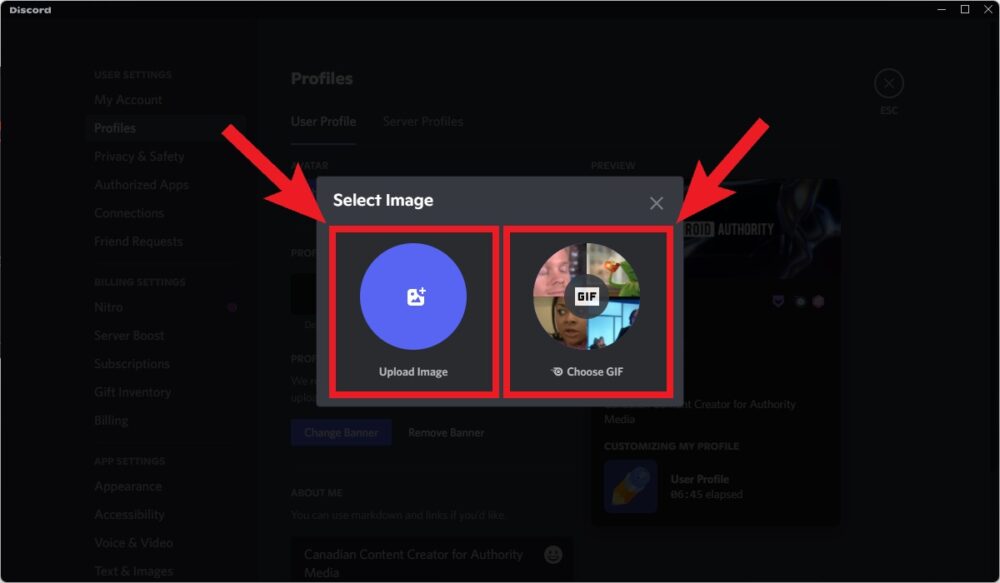Click Remove Banner
This screenshot has width=1000, height=583.
(x=446, y=432)
